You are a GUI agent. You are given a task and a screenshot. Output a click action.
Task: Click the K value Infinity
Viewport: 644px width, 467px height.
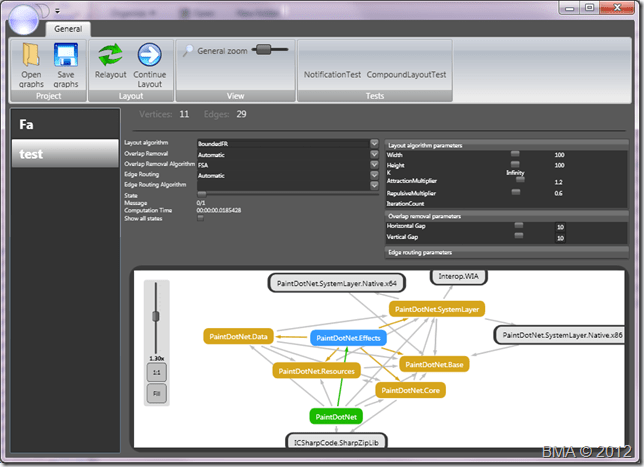click(515, 173)
